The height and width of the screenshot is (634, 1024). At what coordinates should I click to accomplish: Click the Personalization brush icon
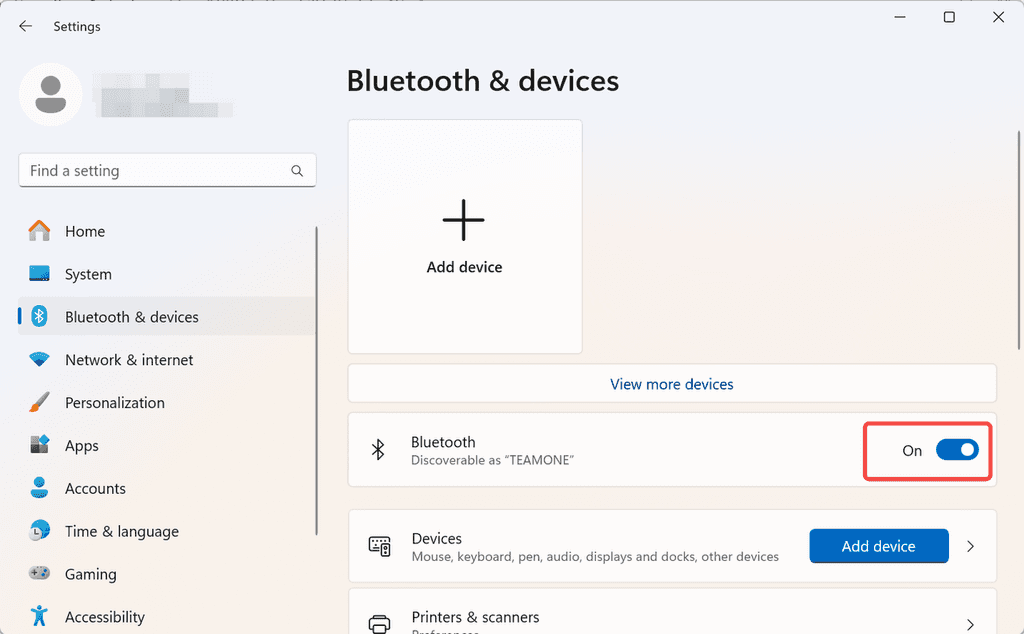[x=40, y=403]
